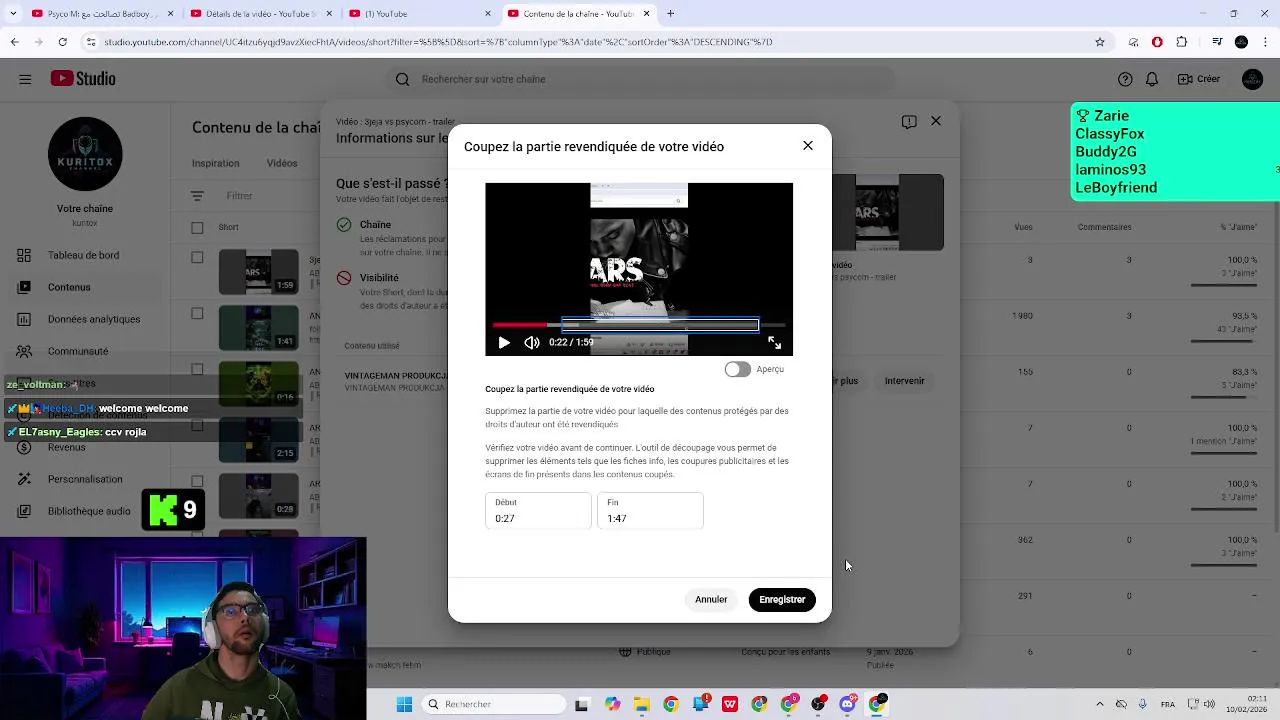Tick checkbox for the 1:41 video
This screenshot has width=1280, height=720.
click(x=197, y=314)
